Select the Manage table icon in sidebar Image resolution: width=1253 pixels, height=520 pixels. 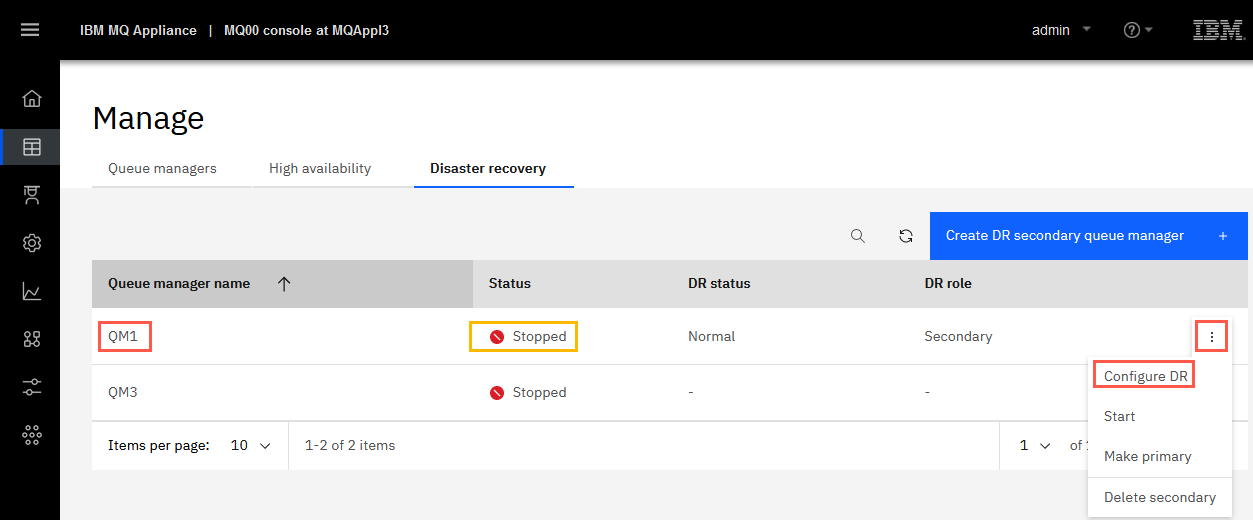[32, 147]
